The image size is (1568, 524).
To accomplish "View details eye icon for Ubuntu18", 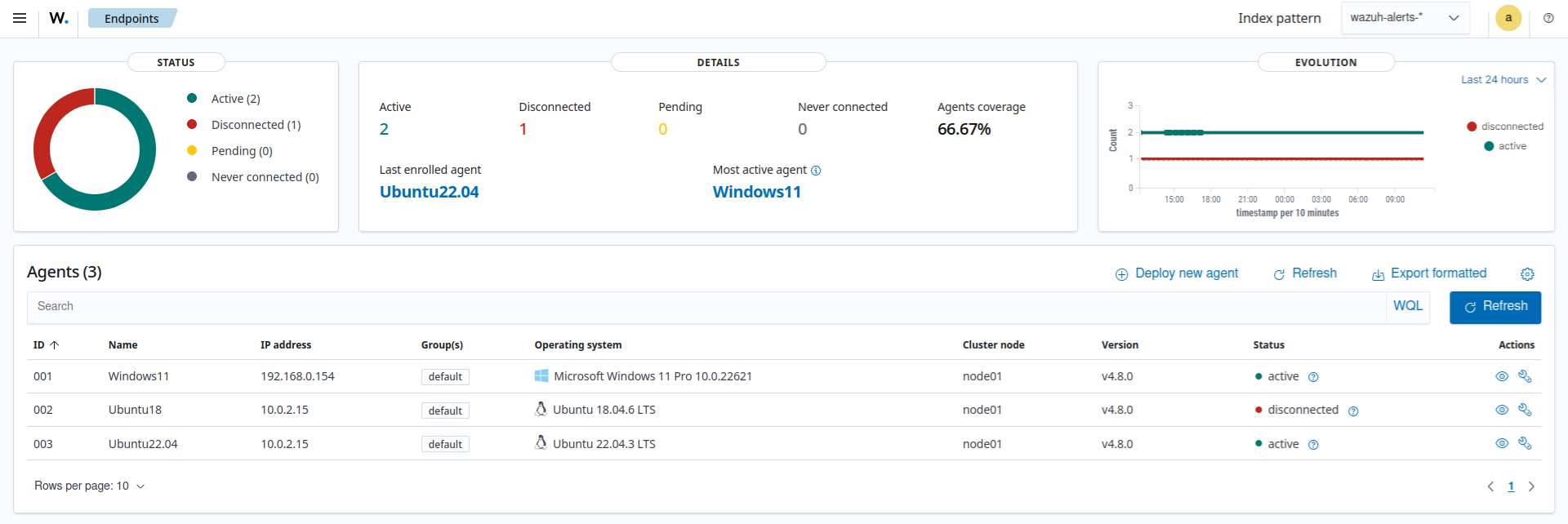I will (1501, 410).
